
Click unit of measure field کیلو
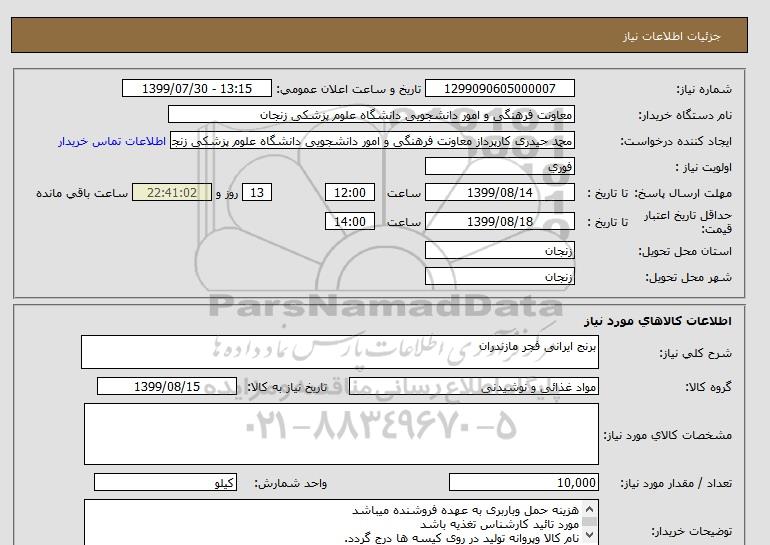point(165,483)
